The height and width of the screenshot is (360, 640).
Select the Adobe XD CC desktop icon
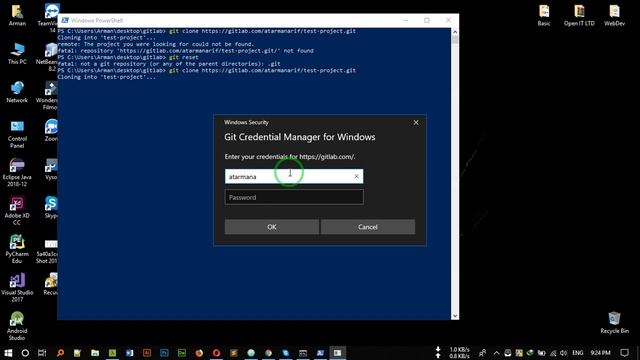pos(17,211)
